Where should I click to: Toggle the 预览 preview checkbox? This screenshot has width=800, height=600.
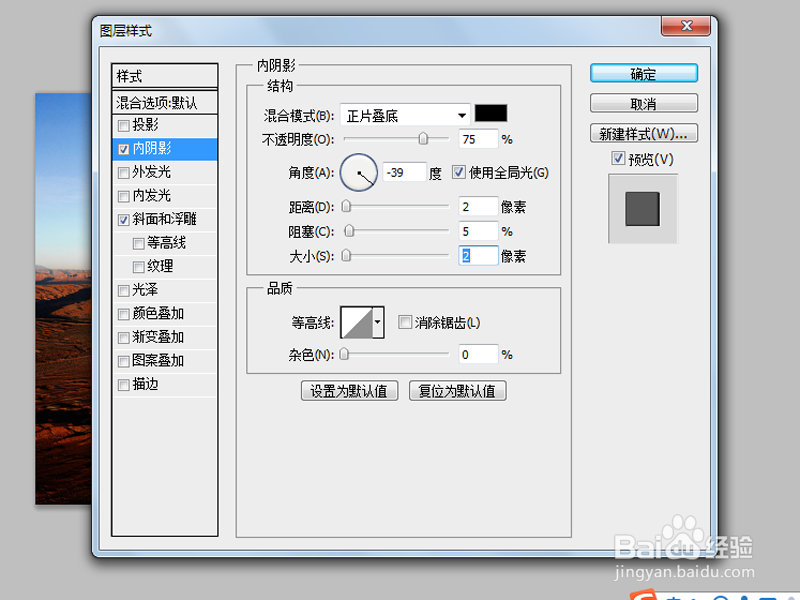(x=618, y=158)
